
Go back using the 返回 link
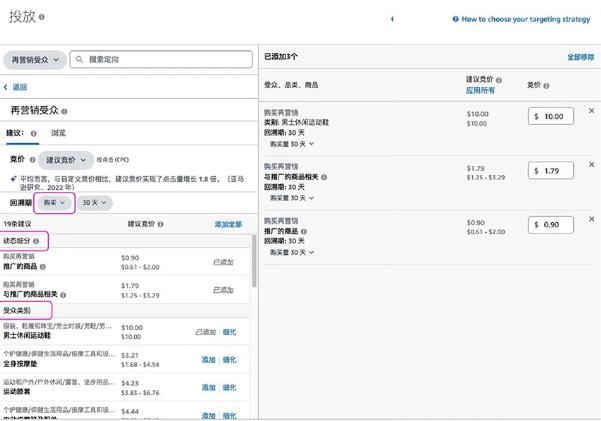(x=16, y=88)
